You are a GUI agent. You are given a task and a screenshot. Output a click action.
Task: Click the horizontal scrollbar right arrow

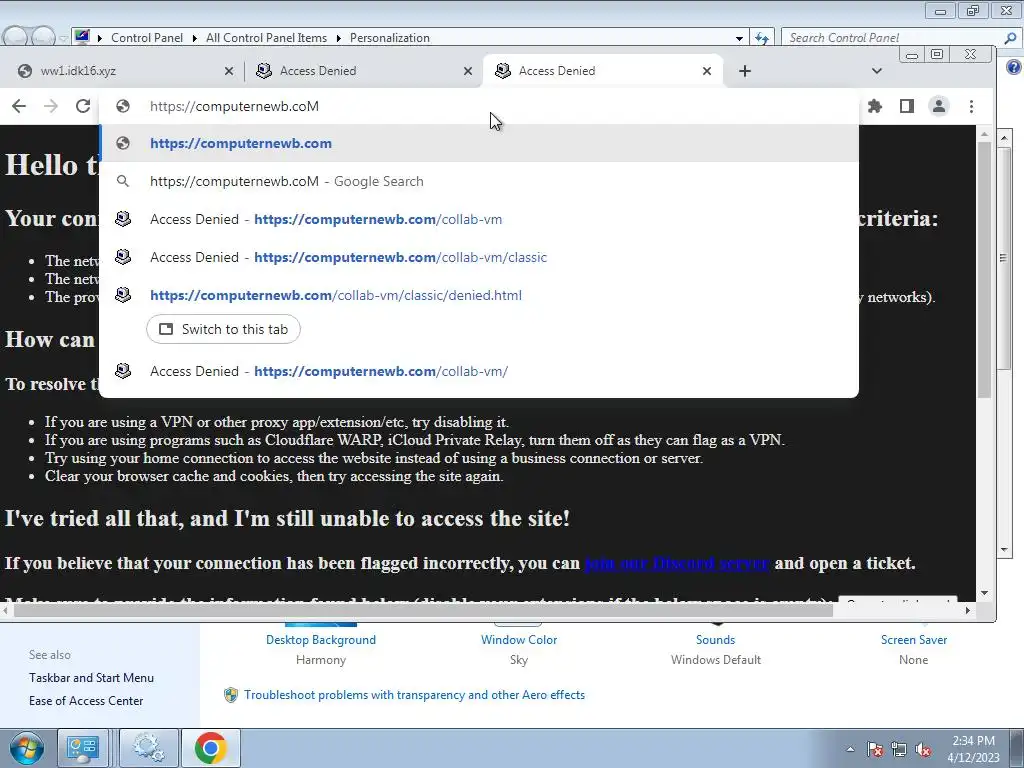pos(968,611)
